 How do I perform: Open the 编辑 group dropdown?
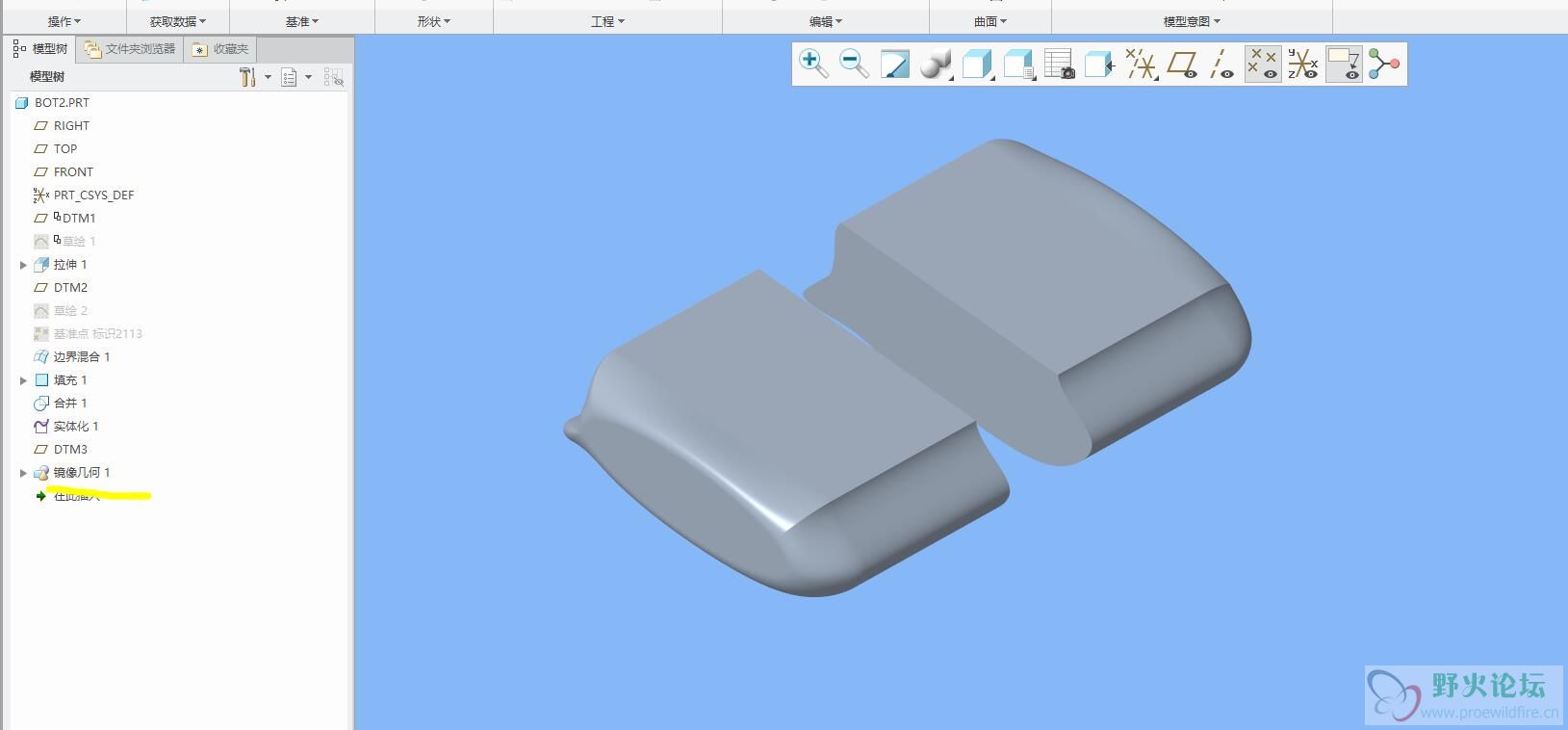click(826, 21)
